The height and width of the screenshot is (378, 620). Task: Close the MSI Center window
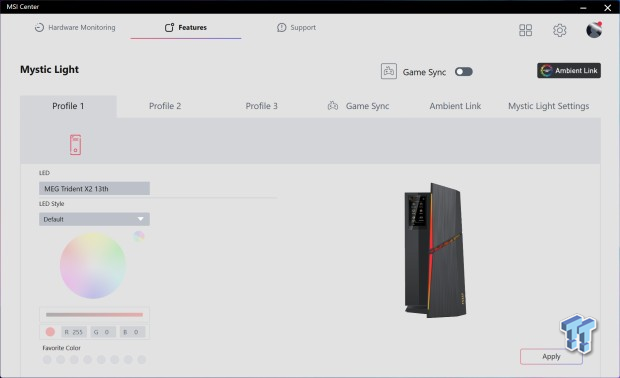[x=608, y=8]
